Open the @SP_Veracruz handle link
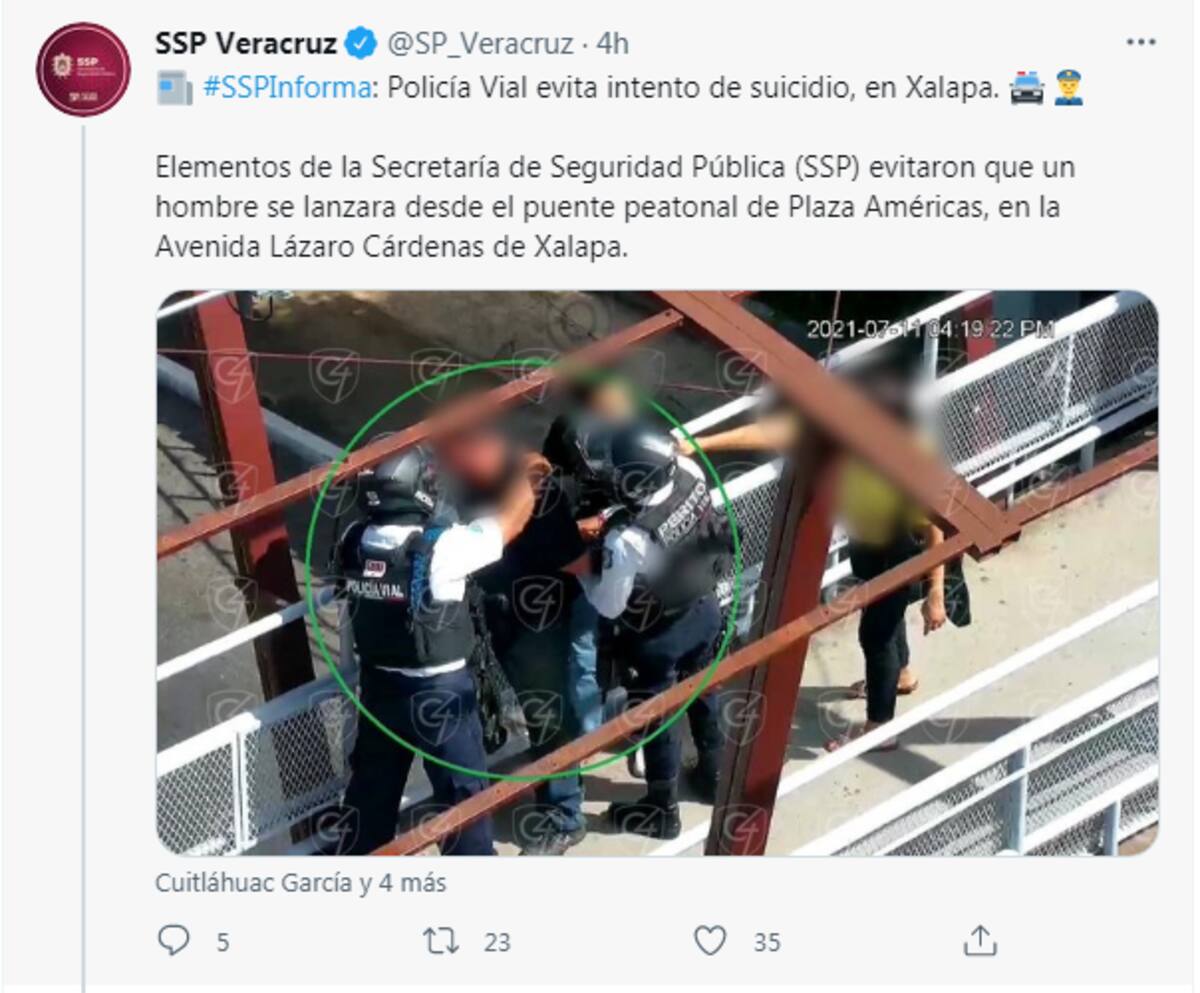 (x=480, y=44)
